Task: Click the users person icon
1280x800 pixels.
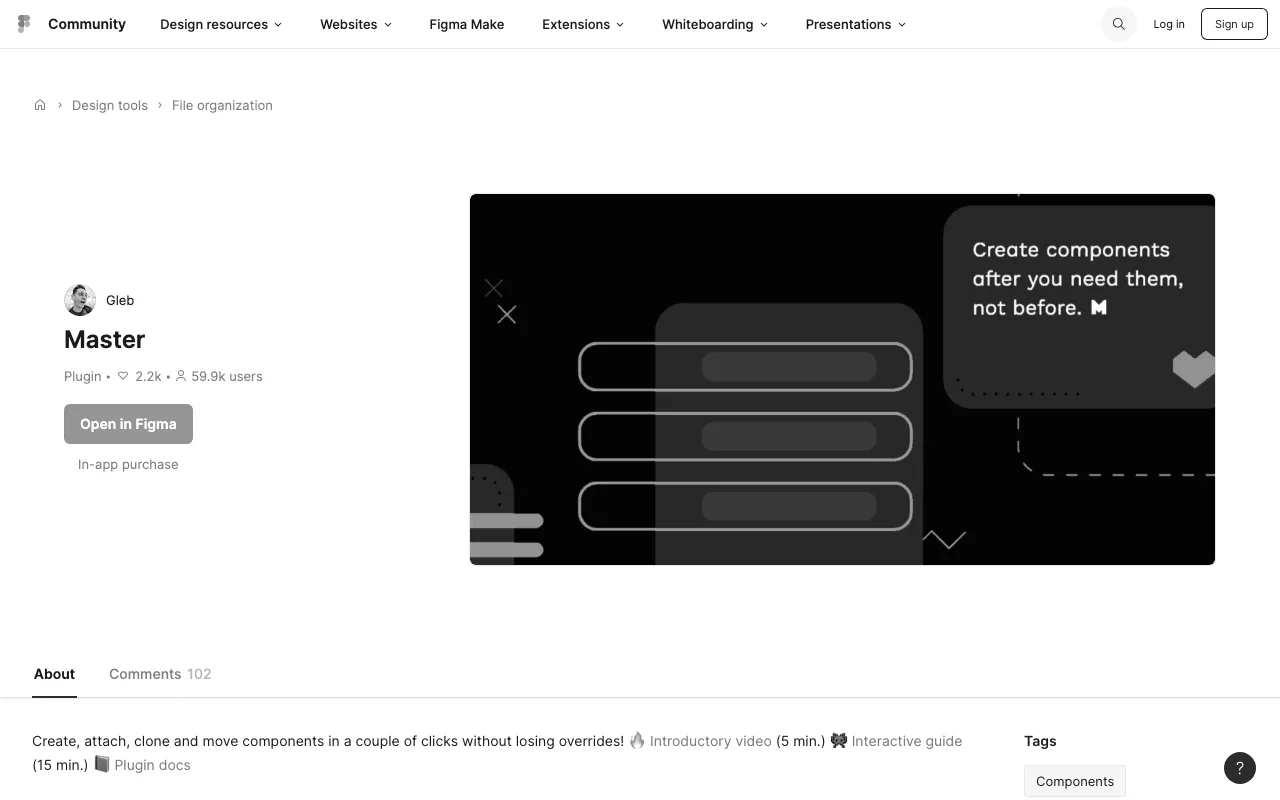Action: coord(181,376)
